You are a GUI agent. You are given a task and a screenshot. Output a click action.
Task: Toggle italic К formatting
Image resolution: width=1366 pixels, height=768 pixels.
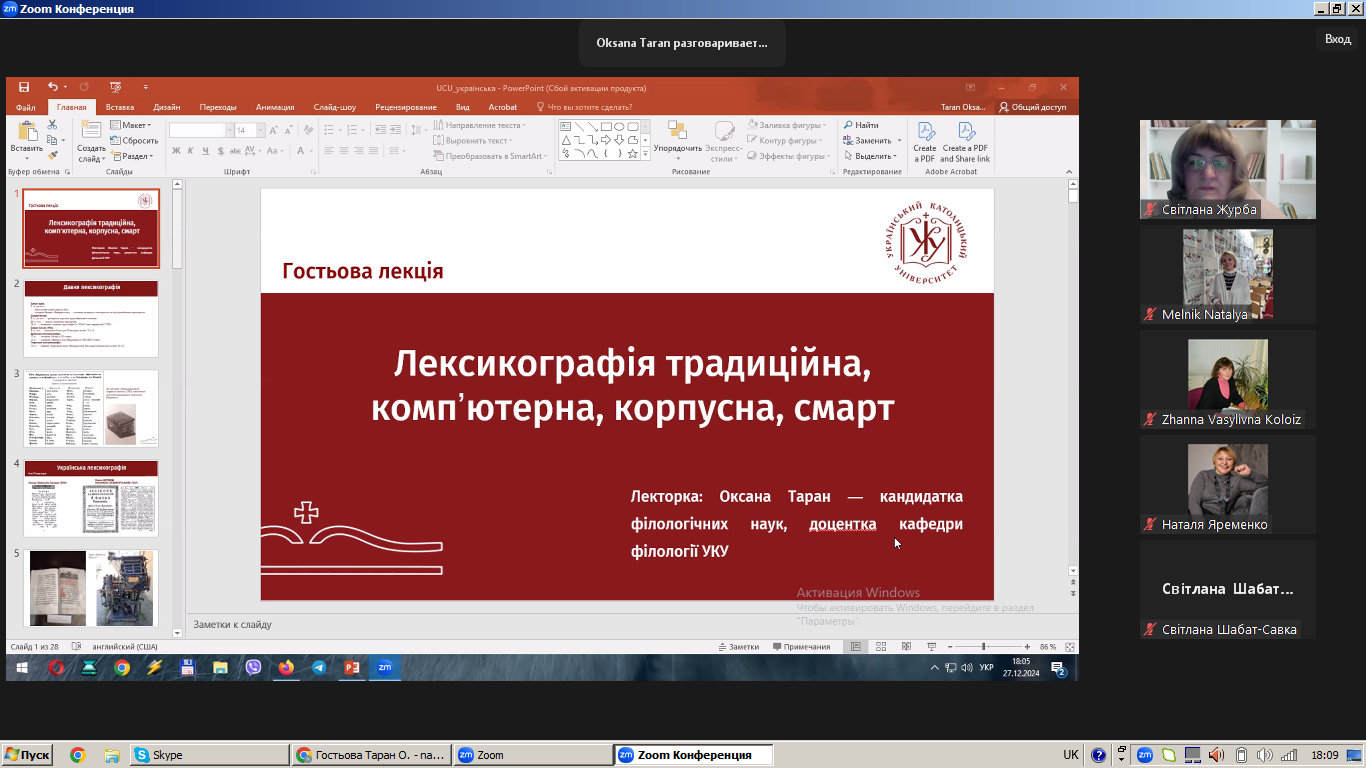point(190,151)
